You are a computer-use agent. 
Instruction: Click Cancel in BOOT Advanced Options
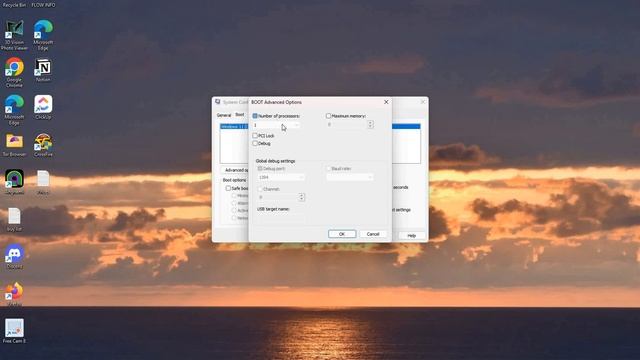pyautogui.click(x=373, y=234)
